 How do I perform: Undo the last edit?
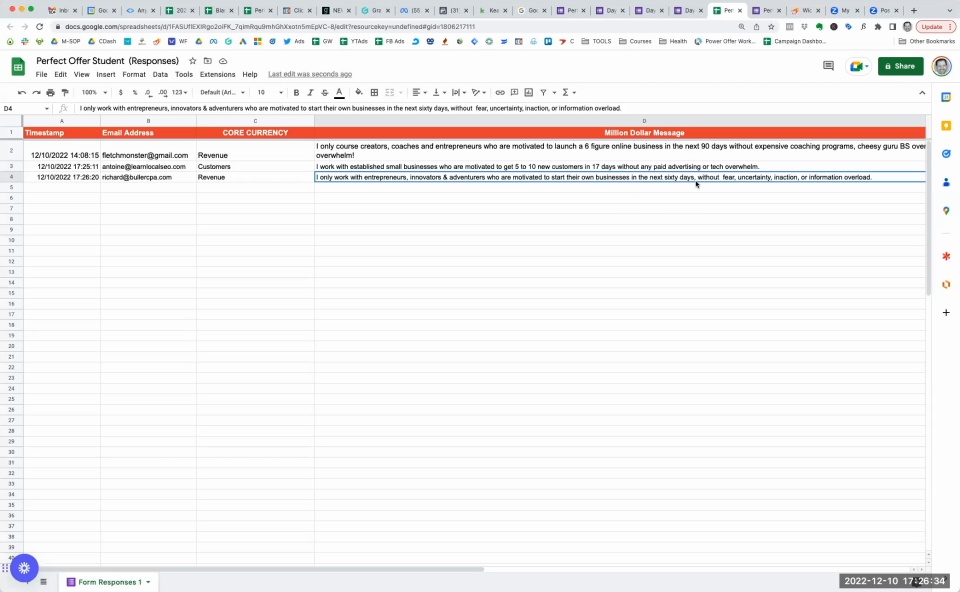22,92
